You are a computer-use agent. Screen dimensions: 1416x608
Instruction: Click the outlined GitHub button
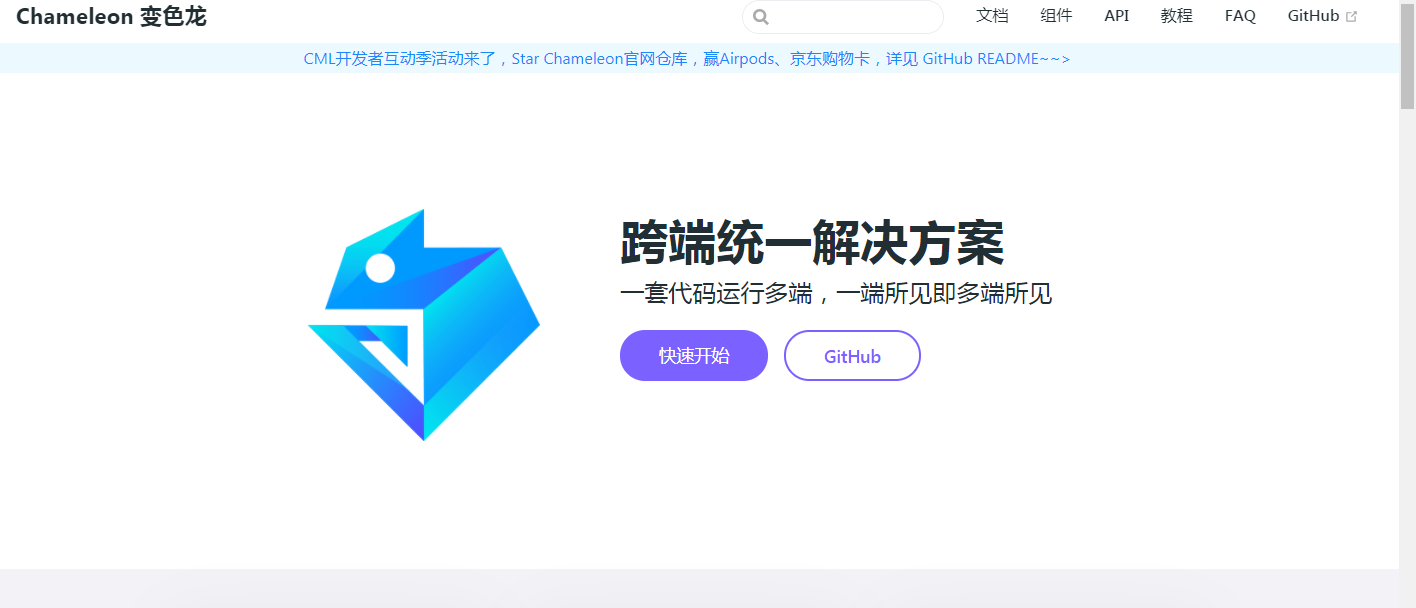pos(852,355)
